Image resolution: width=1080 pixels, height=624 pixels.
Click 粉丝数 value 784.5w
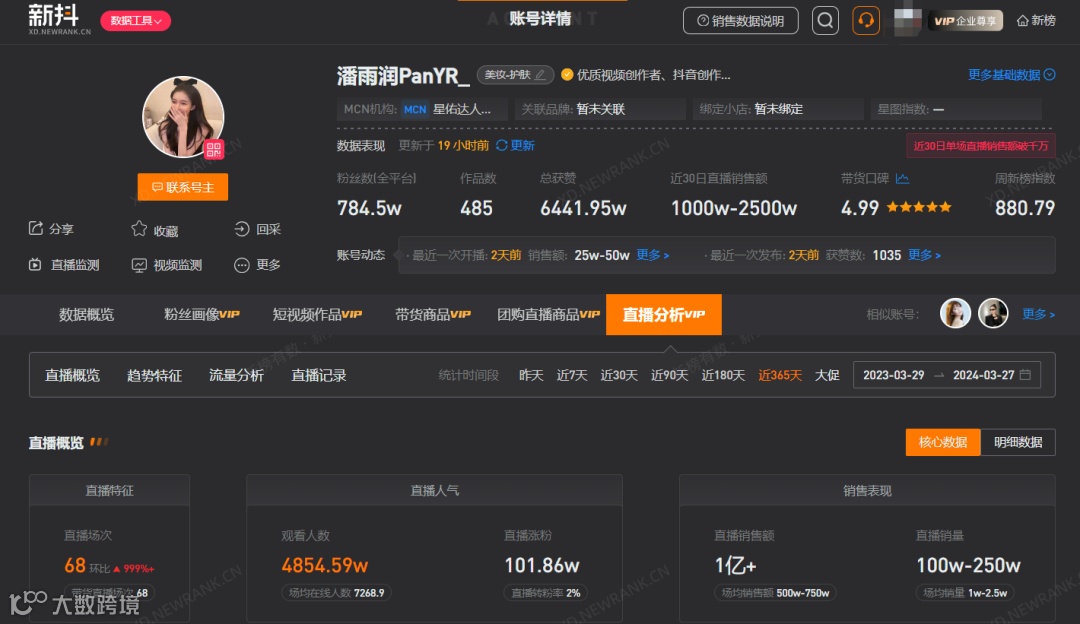click(369, 208)
